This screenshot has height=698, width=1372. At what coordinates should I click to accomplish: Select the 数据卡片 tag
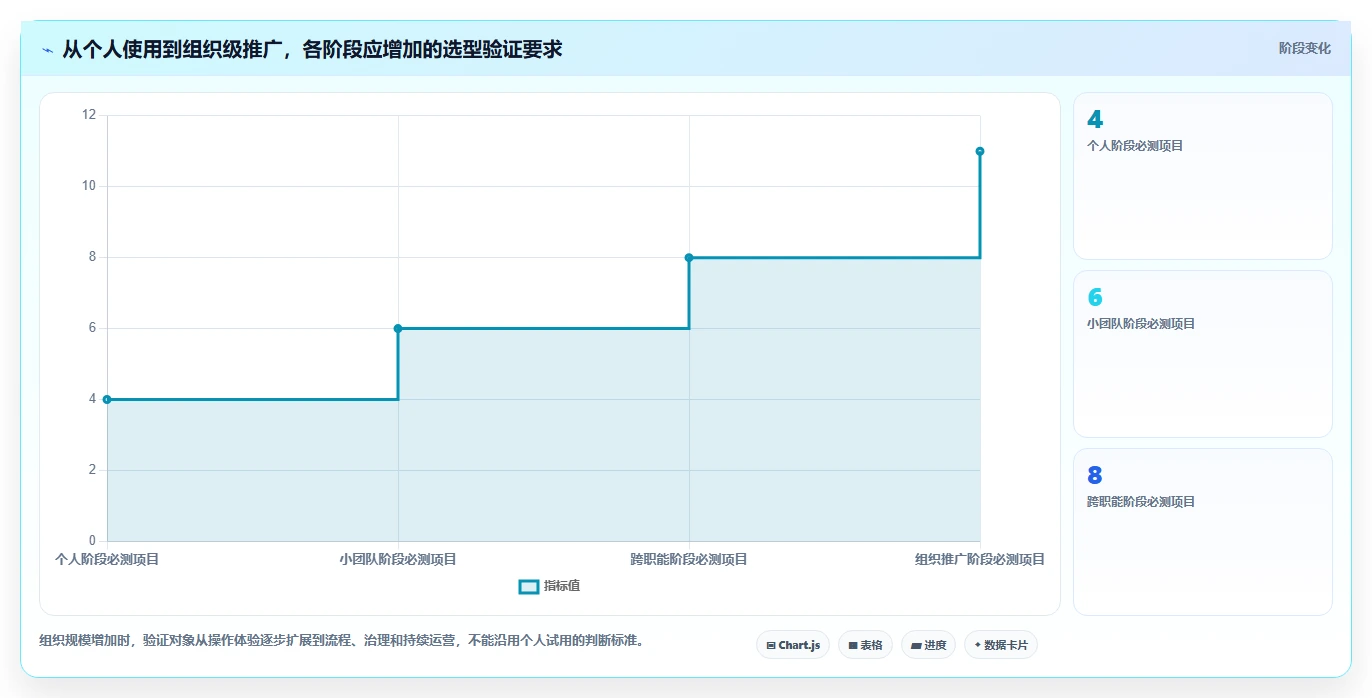click(1000, 645)
